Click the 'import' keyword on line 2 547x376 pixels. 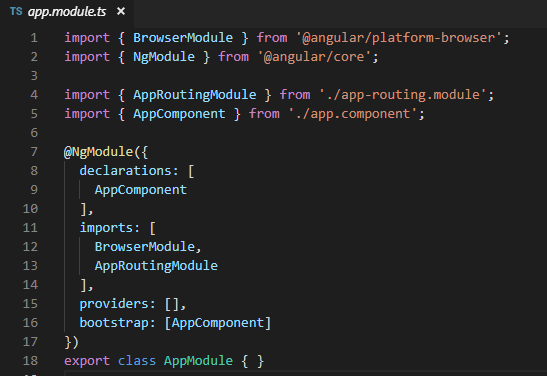(x=87, y=57)
